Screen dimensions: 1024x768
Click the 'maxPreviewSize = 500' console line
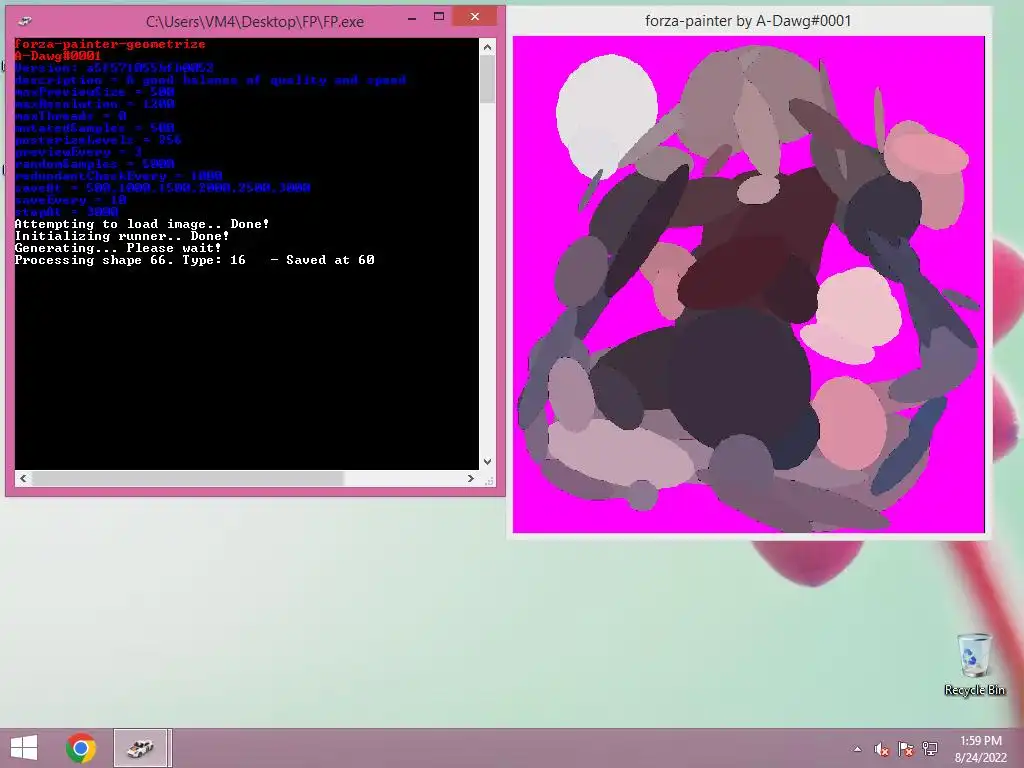point(95,92)
